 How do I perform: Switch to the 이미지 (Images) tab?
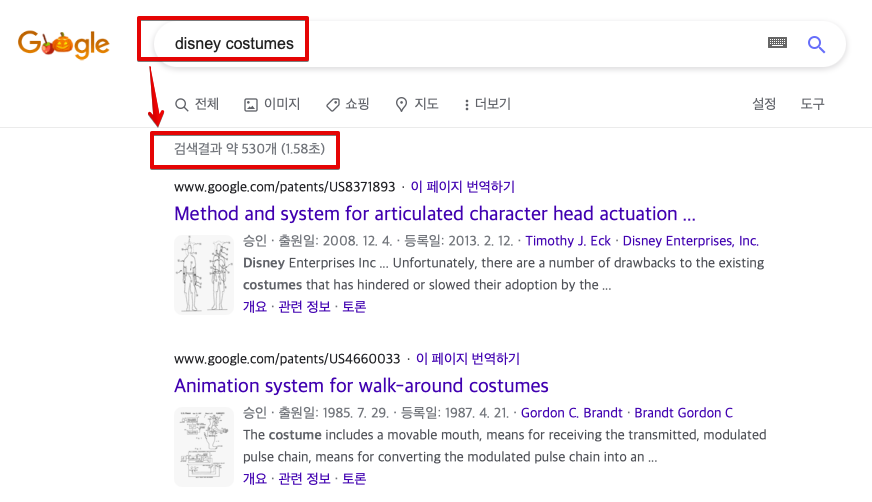pyautogui.click(x=272, y=104)
